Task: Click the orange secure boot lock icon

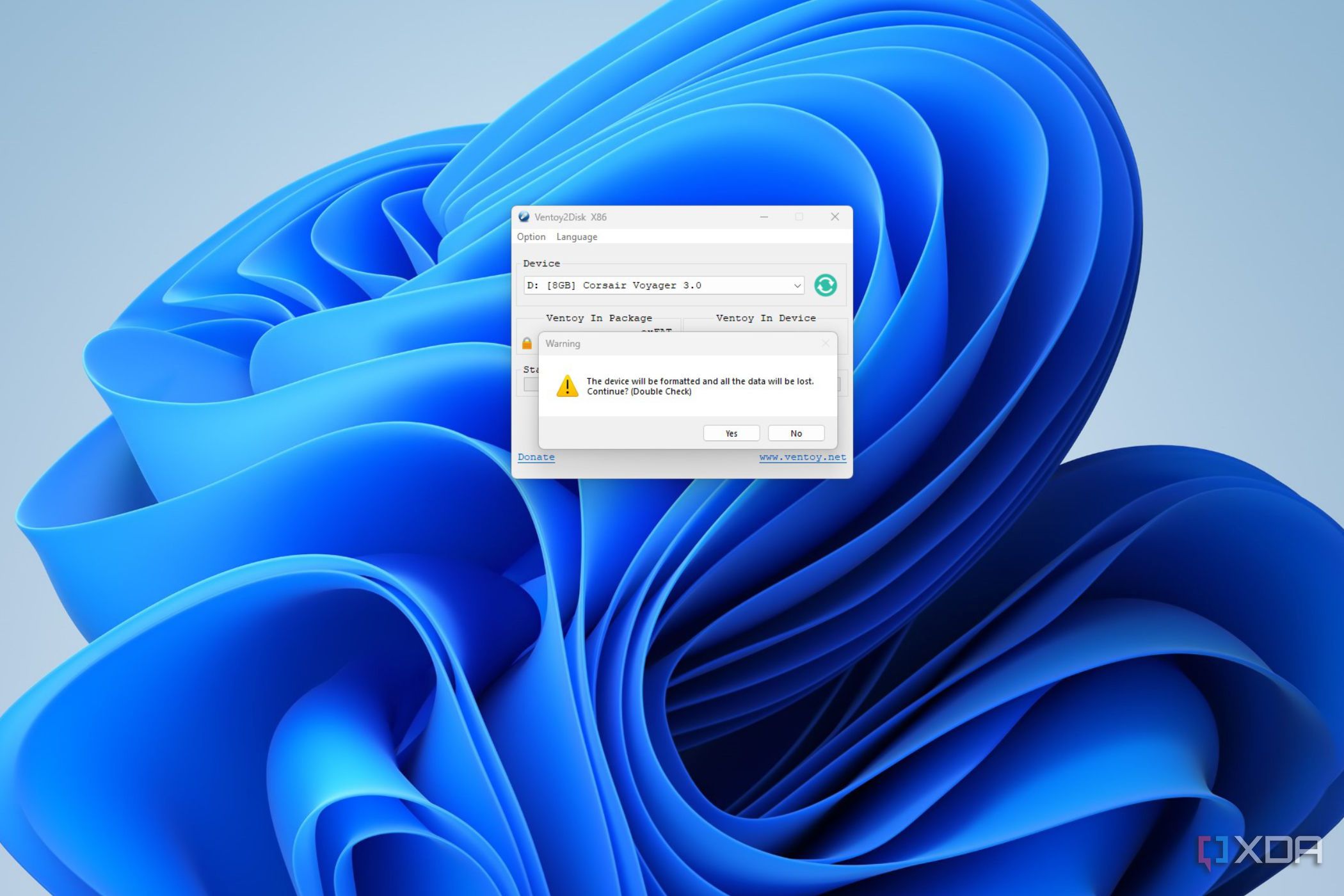Action: tap(527, 343)
